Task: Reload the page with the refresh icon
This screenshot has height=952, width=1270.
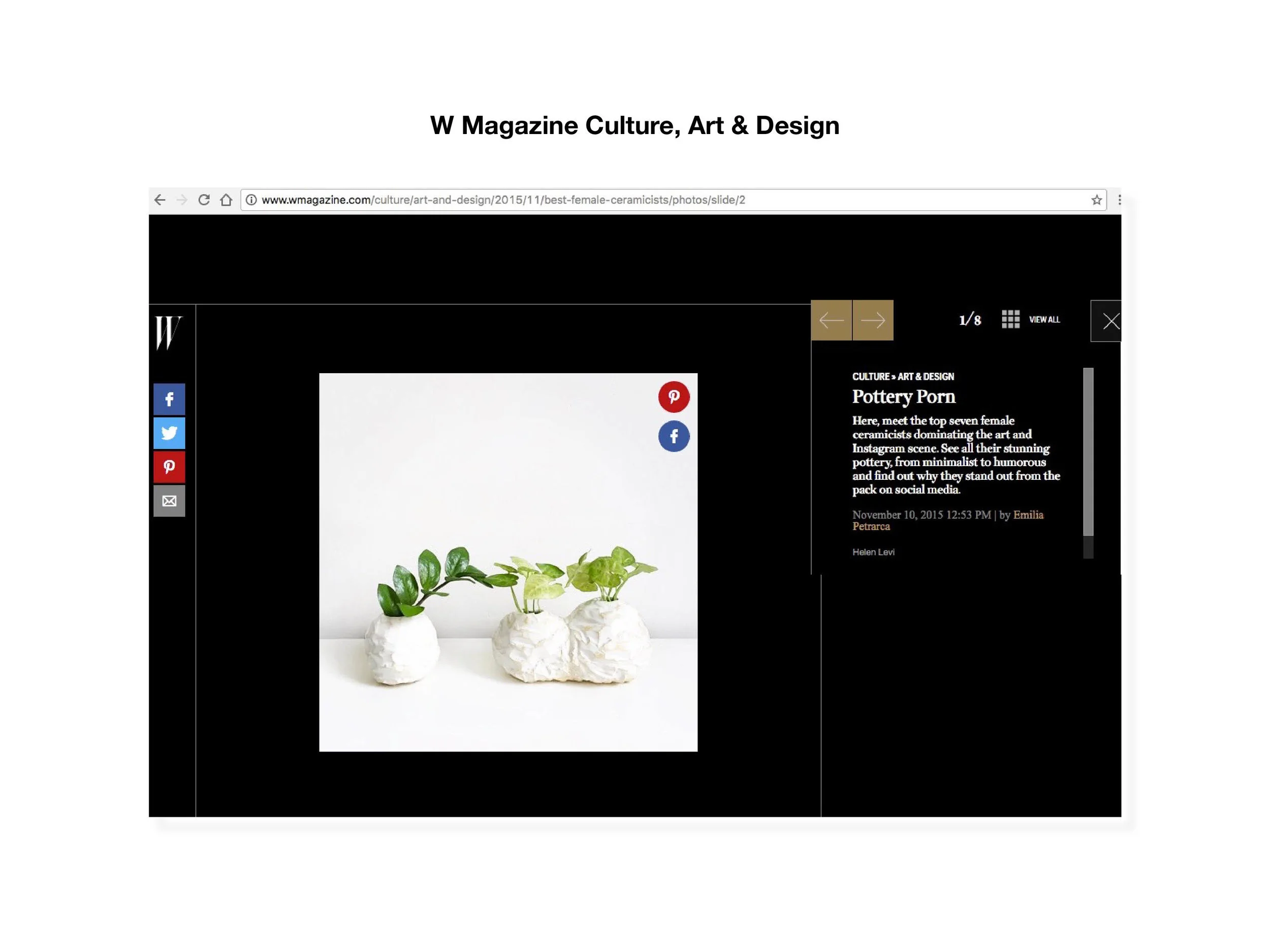Action: pos(204,200)
